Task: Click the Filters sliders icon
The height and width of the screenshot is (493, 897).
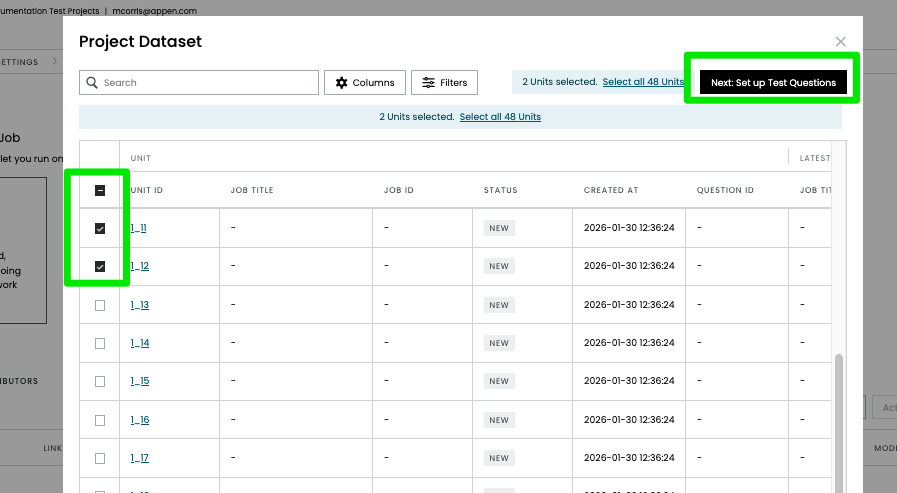Action: 428,83
